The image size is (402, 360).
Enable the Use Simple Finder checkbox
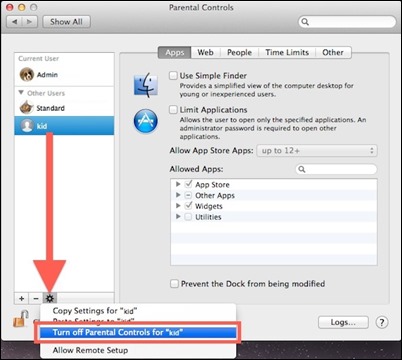173,76
